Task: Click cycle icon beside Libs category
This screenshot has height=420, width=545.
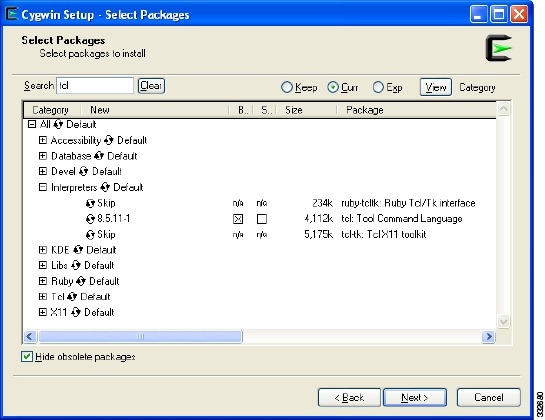Action: point(76,265)
